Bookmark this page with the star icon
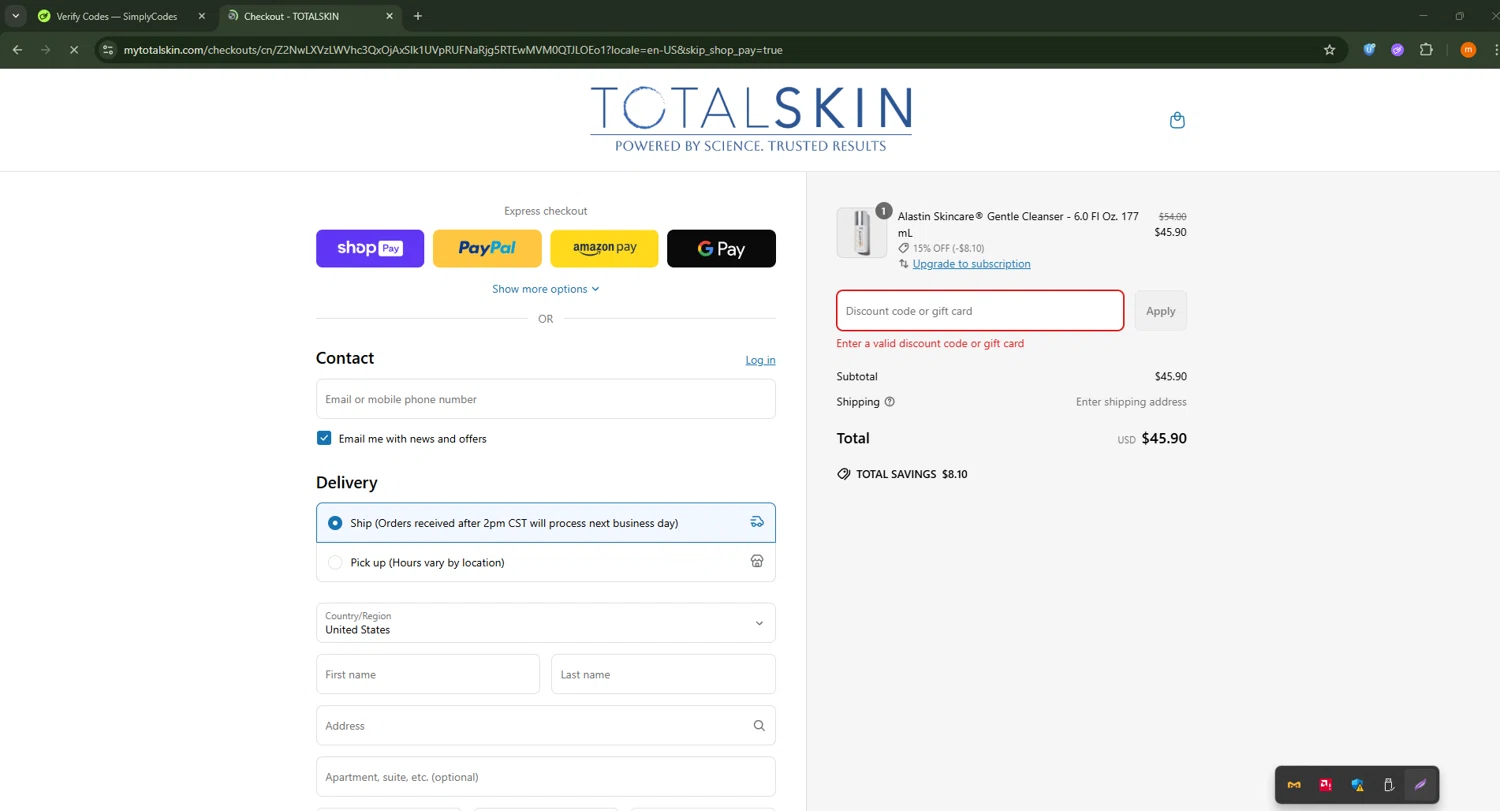 point(1329,50)
